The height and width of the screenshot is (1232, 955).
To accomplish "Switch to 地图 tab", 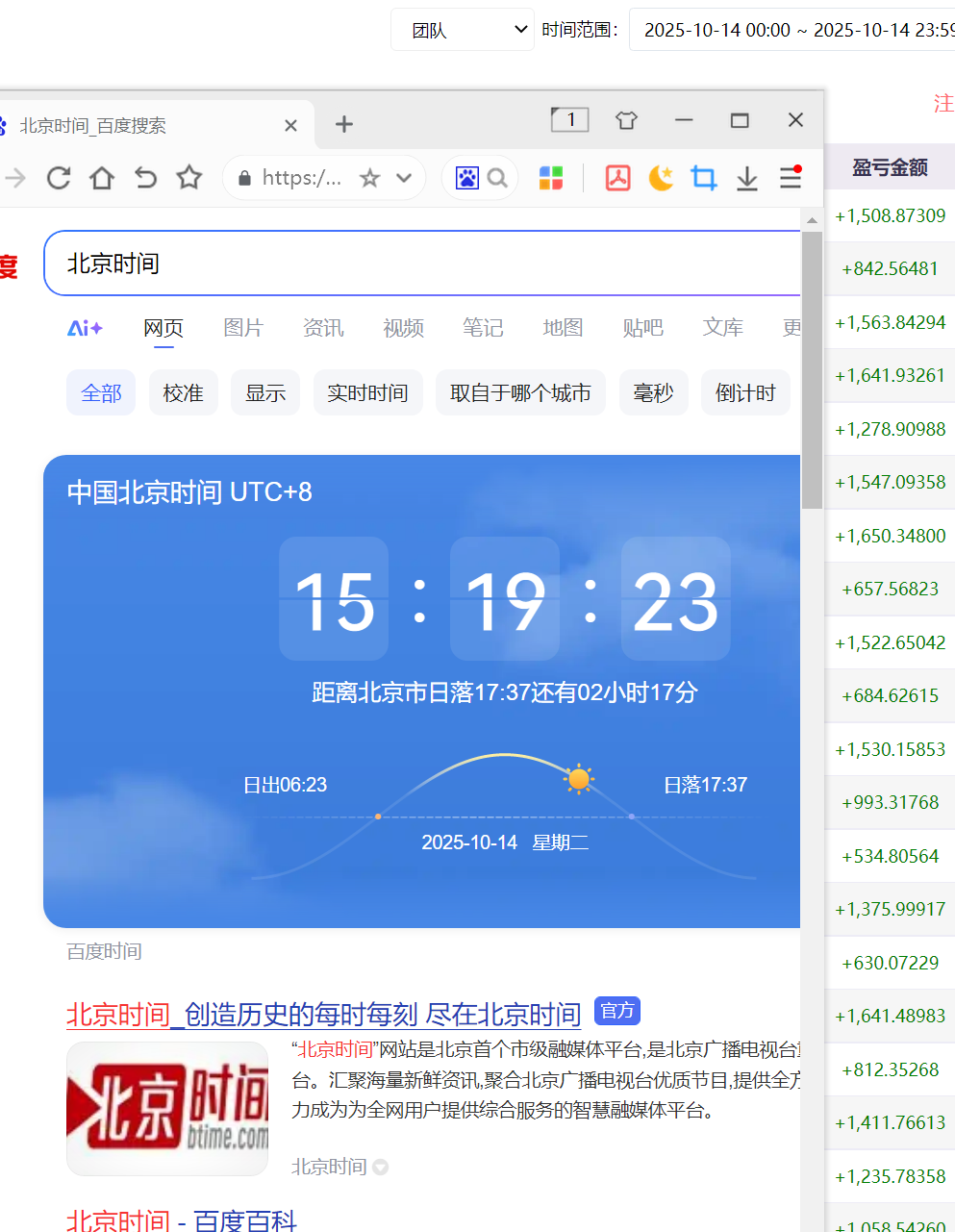I will click(x=563, y=328).
